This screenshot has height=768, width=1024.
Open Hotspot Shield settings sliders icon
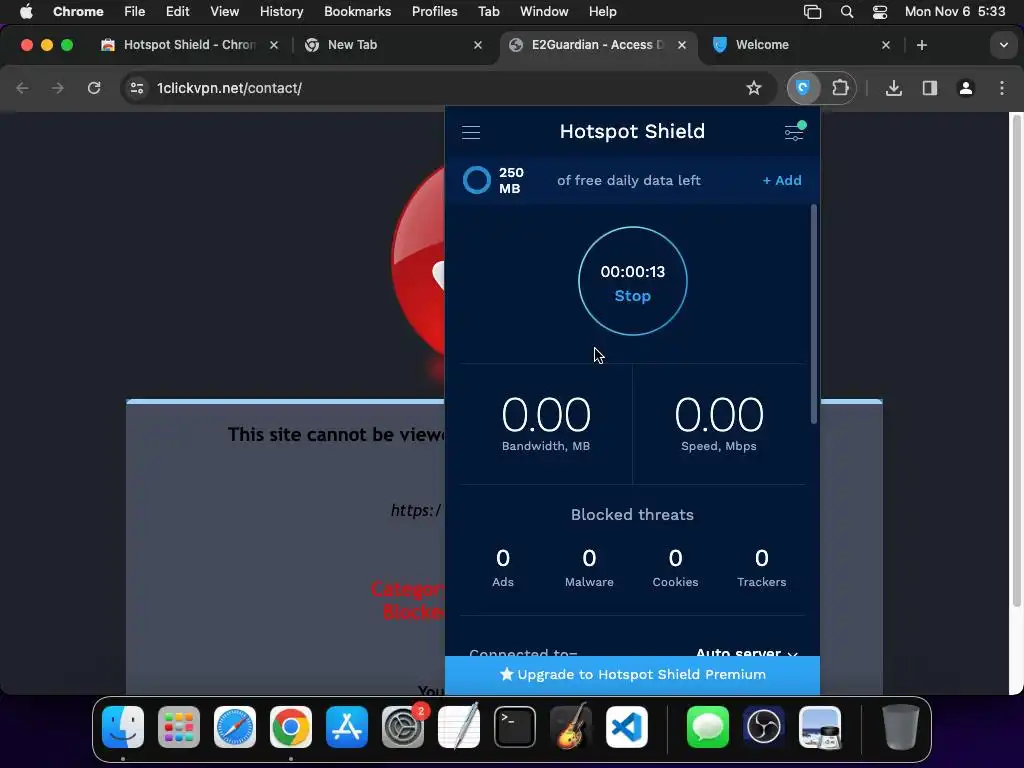tap(794, 131)
